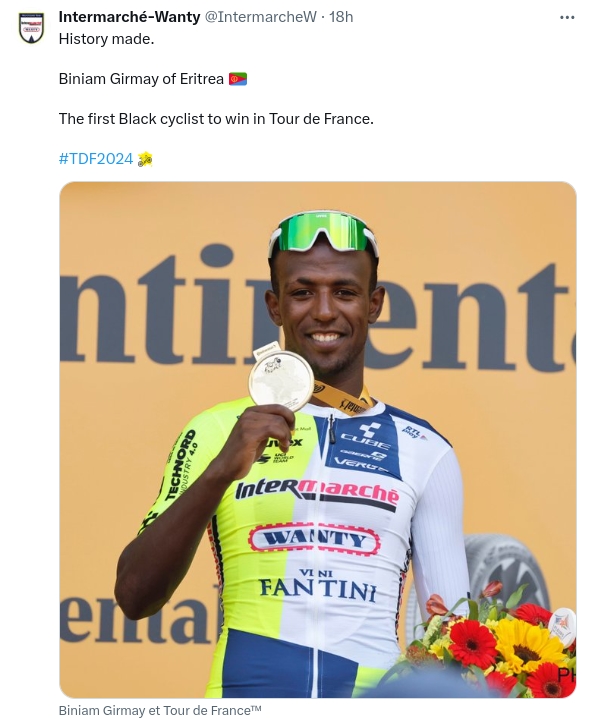Click the Intermarché logo on the jersey
The image size is (589, 719).
tap(317, 492)
